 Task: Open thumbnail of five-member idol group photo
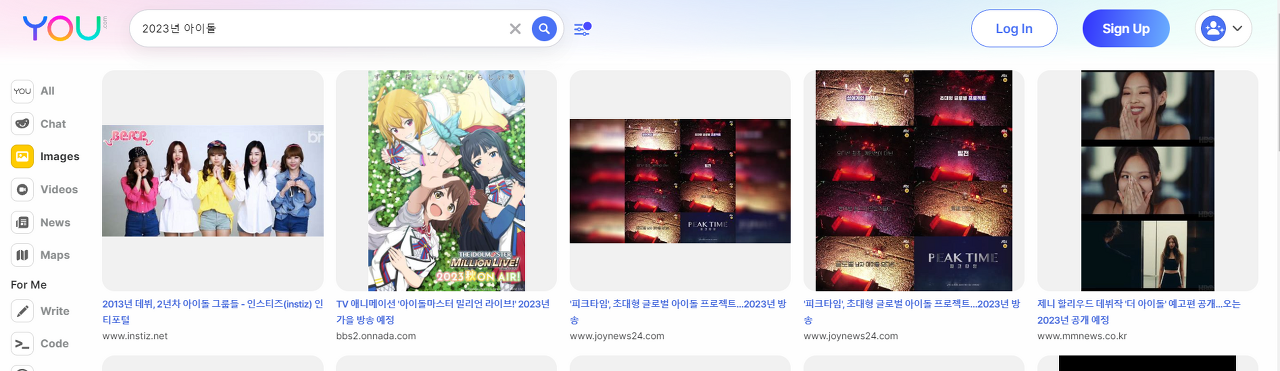coord(213,181)
